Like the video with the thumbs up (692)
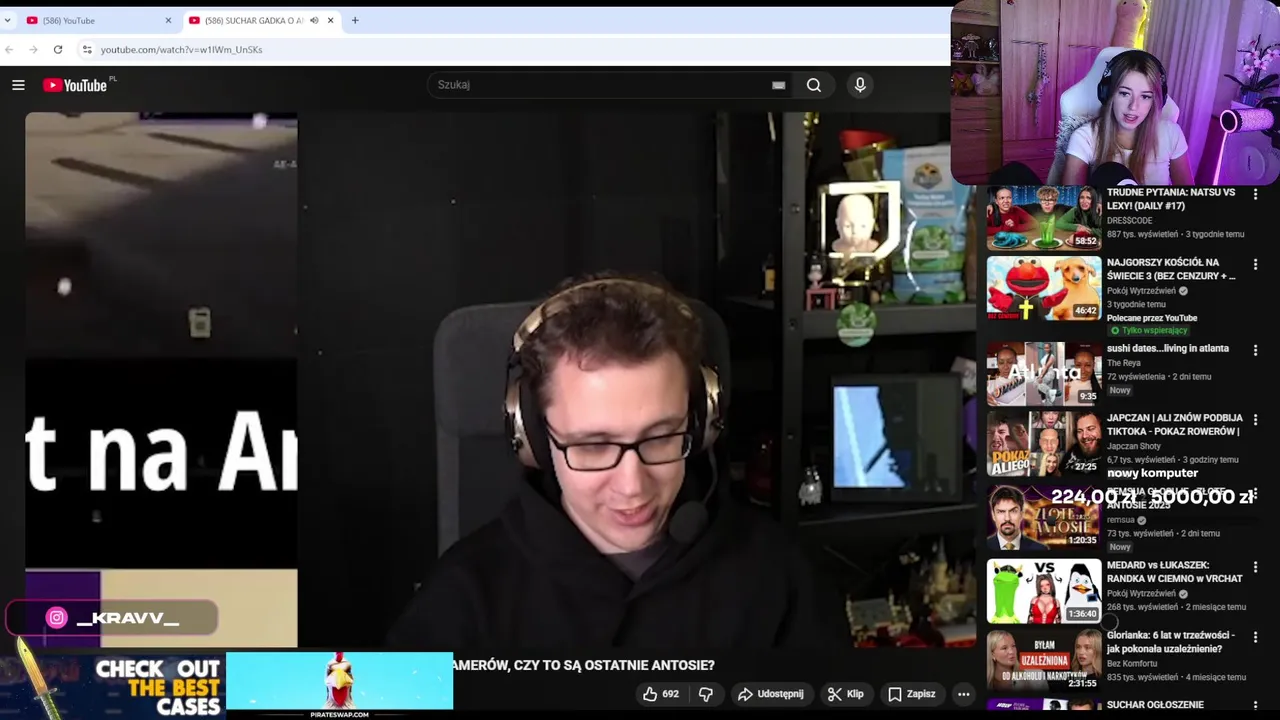Viewport: 1280px width, 720px height. 660,694
